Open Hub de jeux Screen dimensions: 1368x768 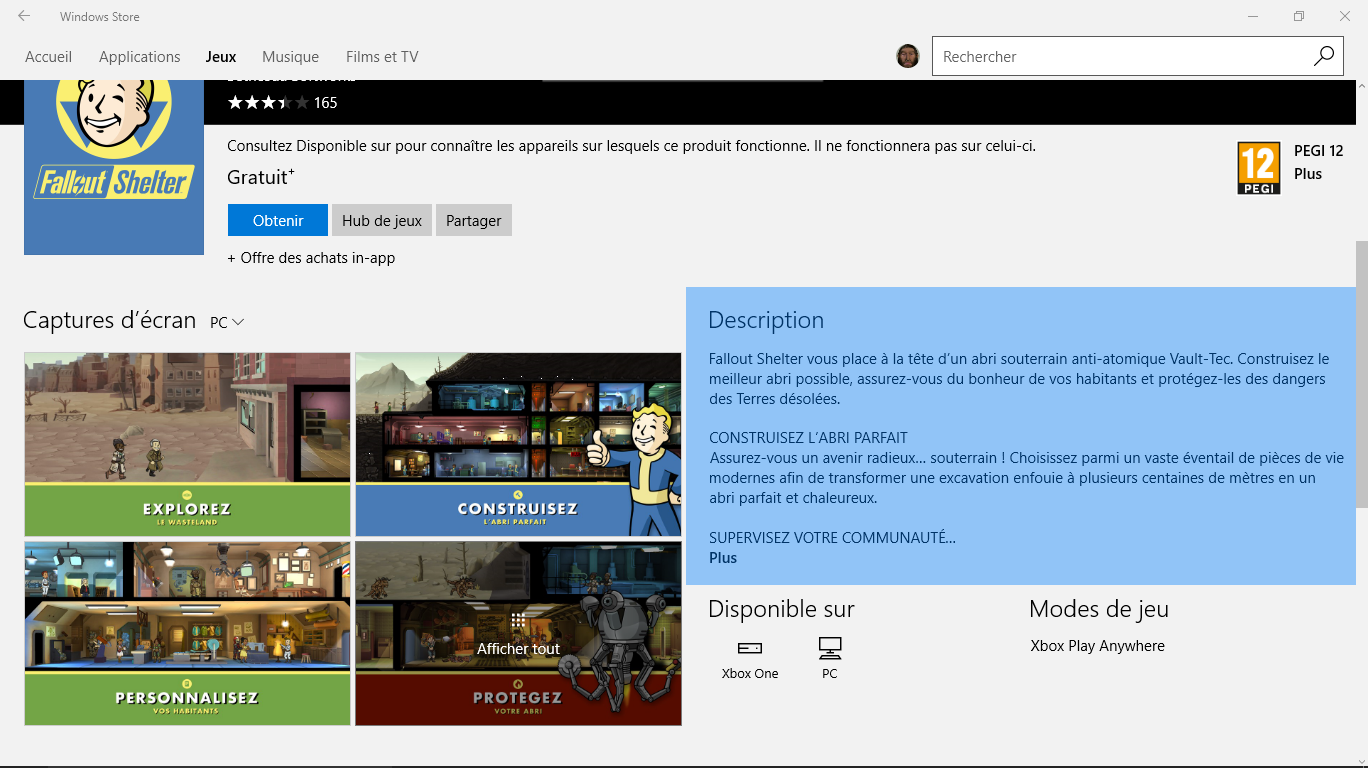(x=382, y=220)
